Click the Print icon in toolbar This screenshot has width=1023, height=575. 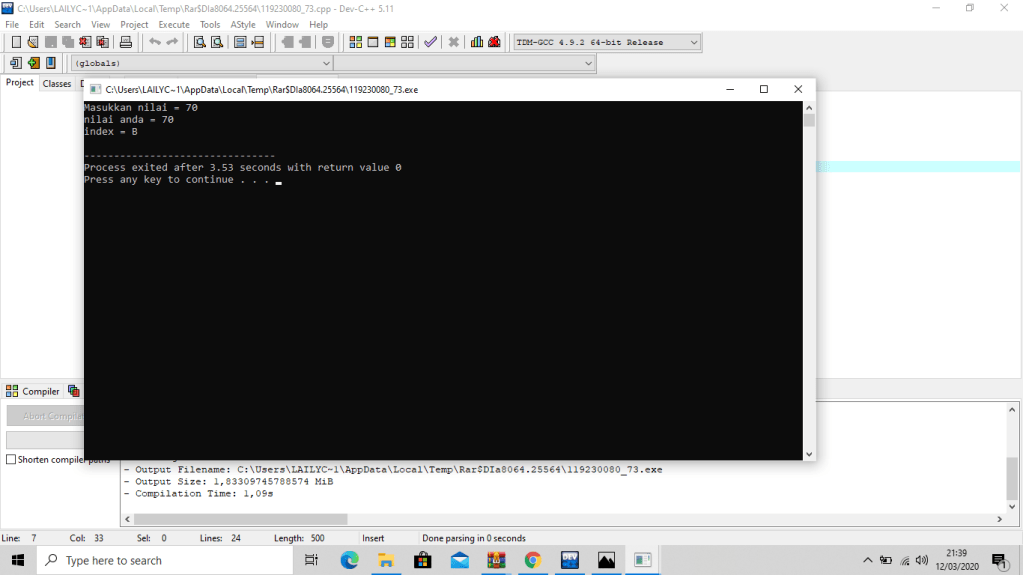click(x=126, y=42)
